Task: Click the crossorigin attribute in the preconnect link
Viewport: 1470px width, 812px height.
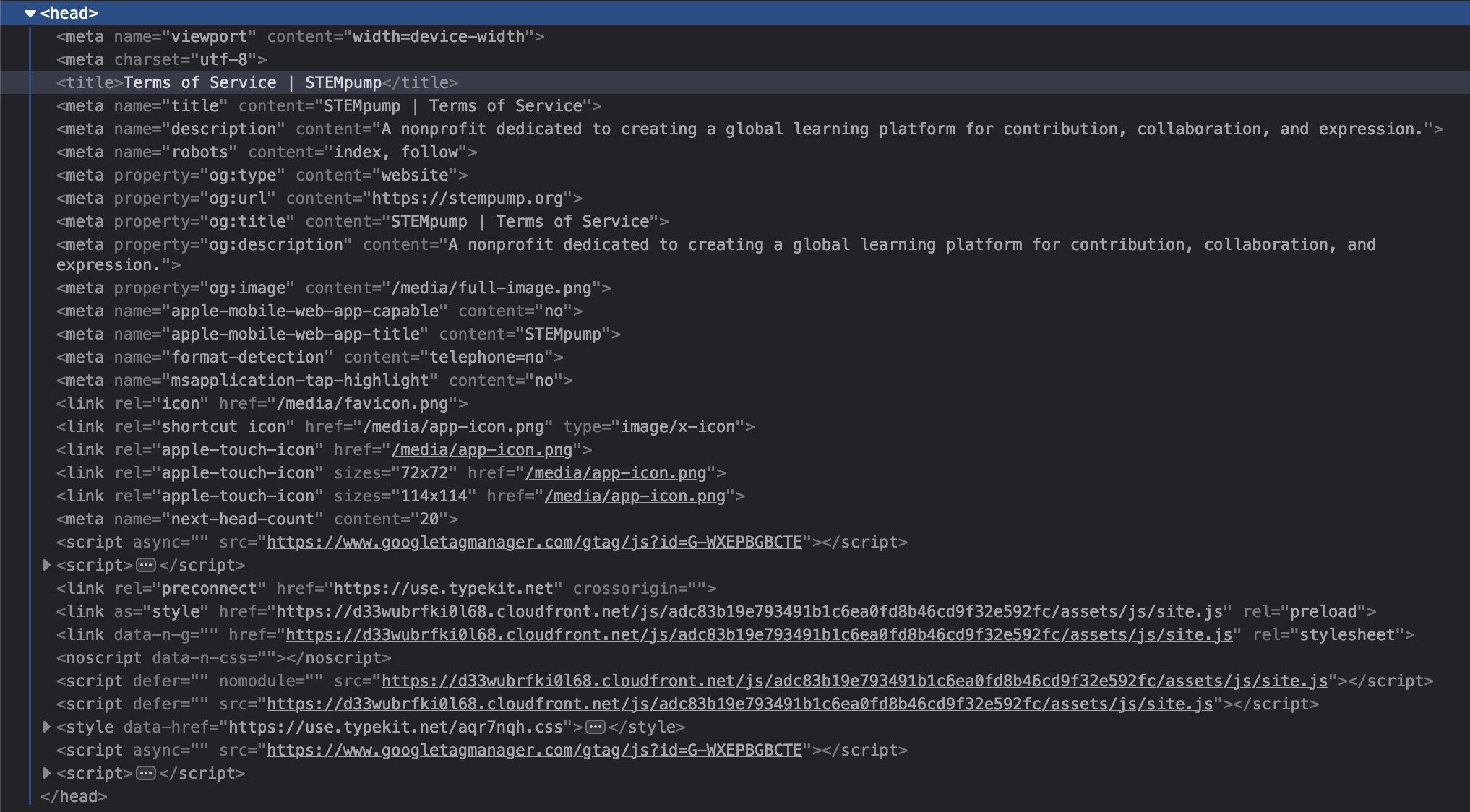Action: [640, 588]
